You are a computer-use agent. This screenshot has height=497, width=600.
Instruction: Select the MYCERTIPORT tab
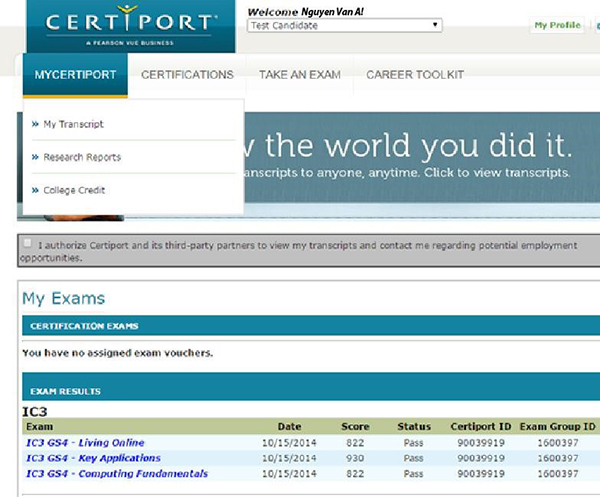click(75, 74)
